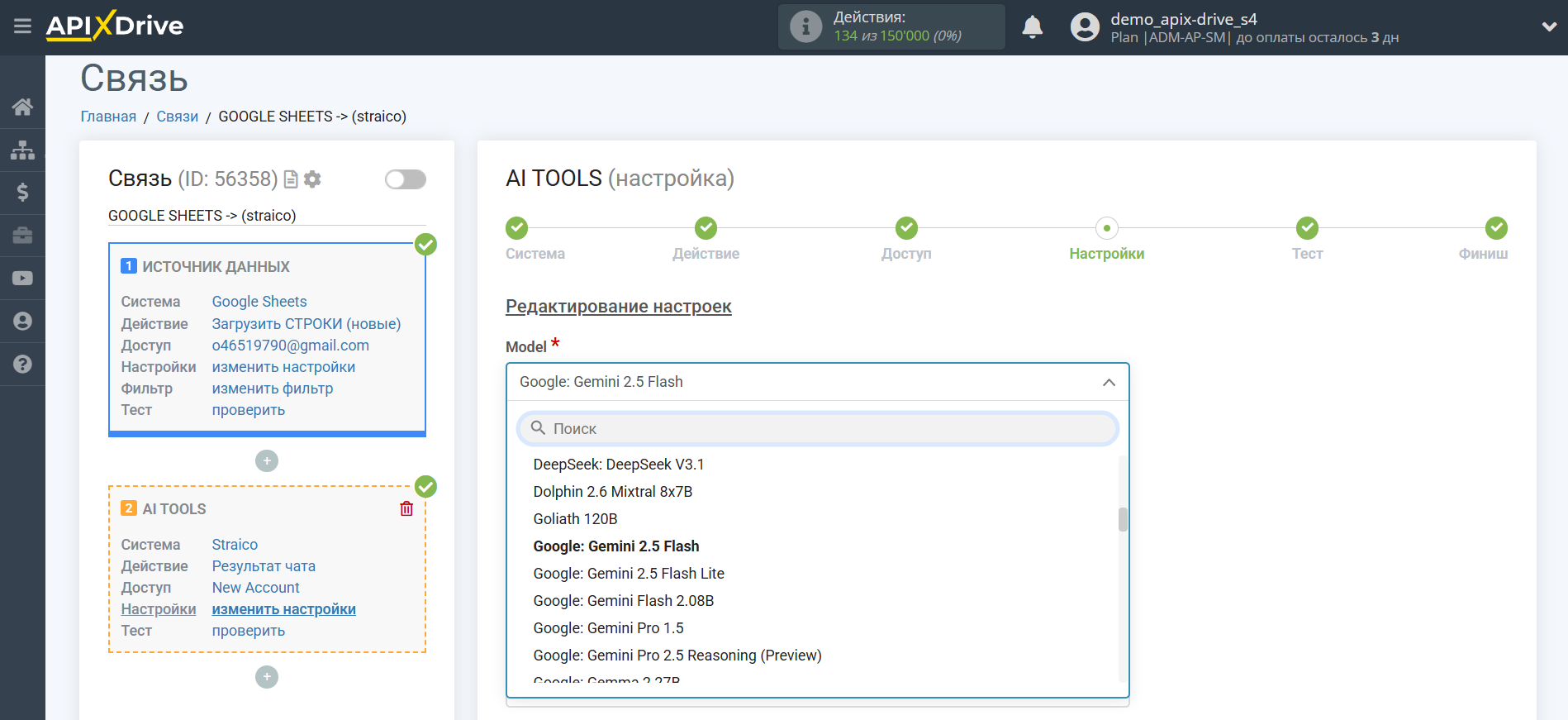This screenshot has width=1568, height=720.
Task: Click the question mark help icon
Action: (x=22, y=365)
